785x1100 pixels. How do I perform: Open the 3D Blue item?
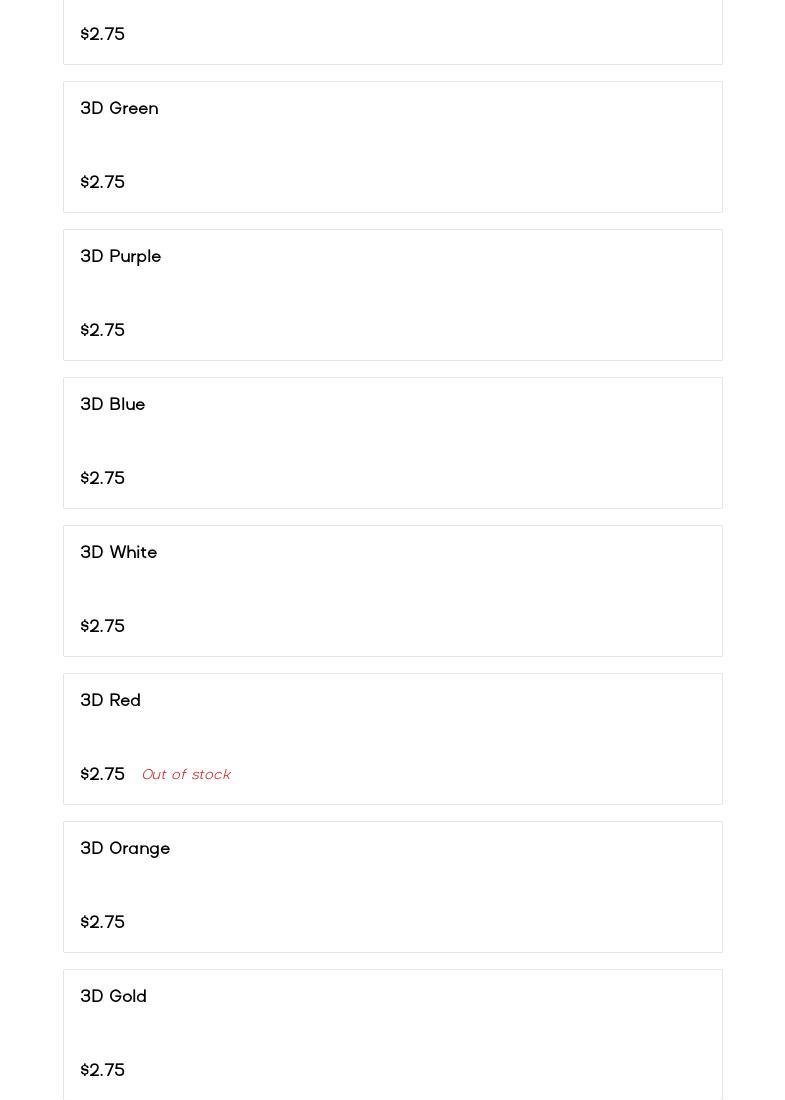pos(113,404)
